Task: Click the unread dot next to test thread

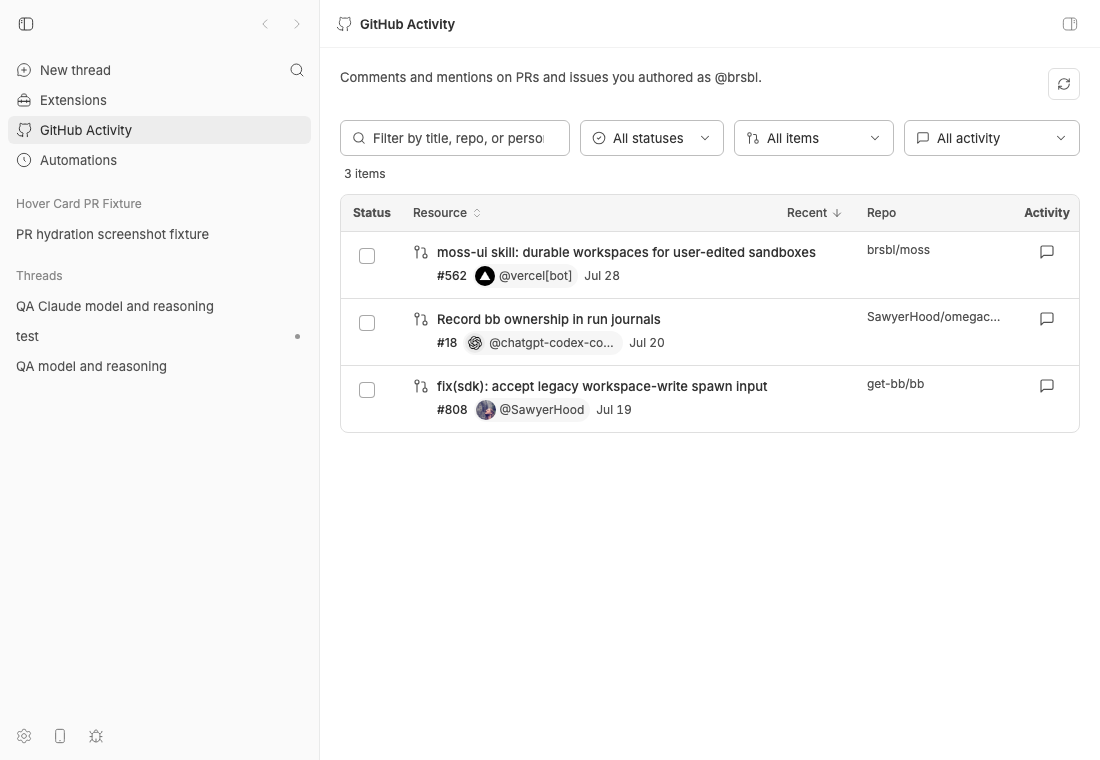Action: point(297,337)
